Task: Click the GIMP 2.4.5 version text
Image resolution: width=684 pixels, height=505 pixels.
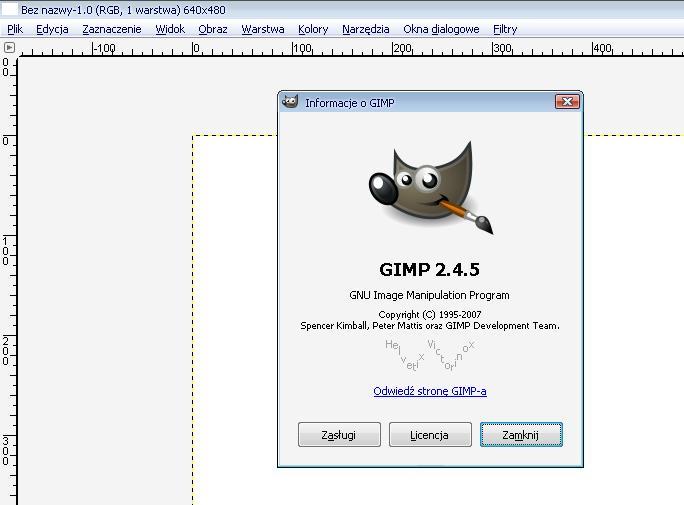Action: coord(430,270)
